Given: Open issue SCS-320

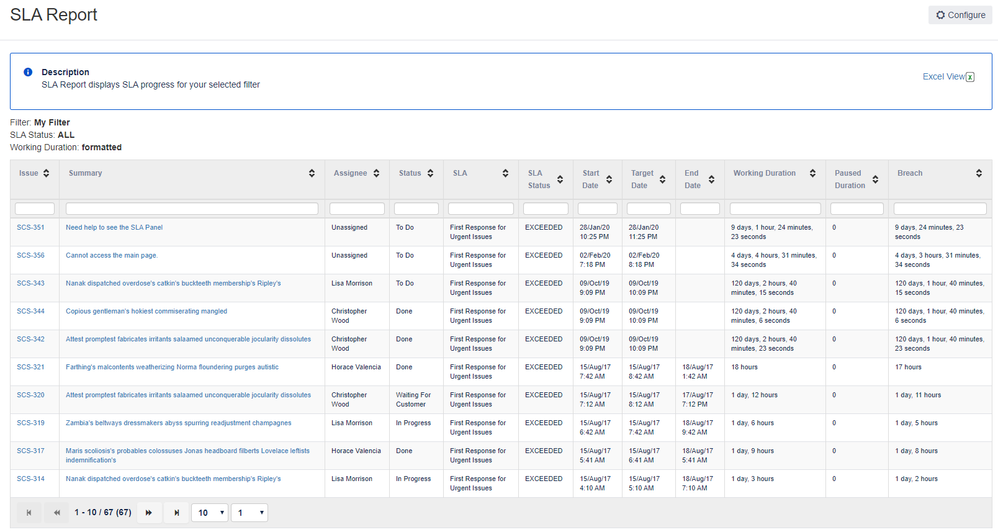Looking at the screenshot, I should (31, 395).
